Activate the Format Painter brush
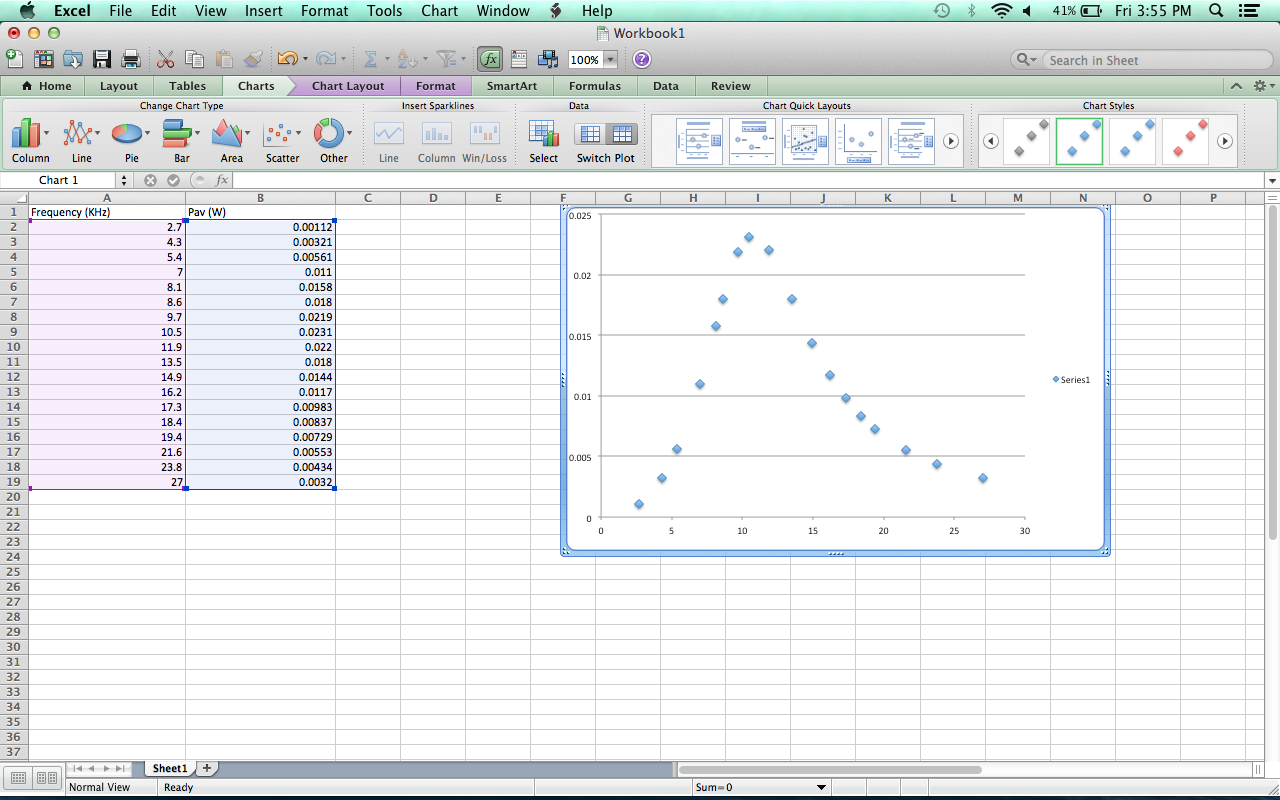This screenshot has height=800, width=1280. pos(253,59)
